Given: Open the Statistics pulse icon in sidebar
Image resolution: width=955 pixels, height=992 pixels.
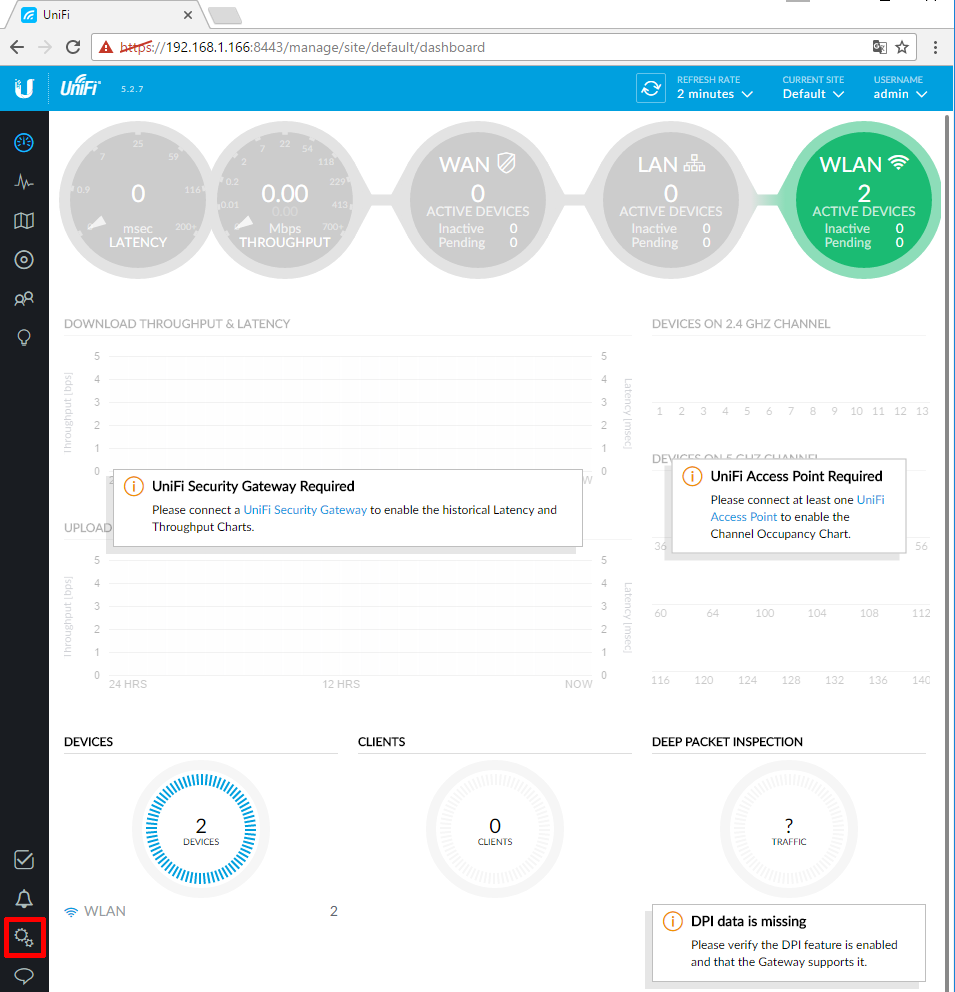Looking at the screenshot, I should [x=24, y=182].
